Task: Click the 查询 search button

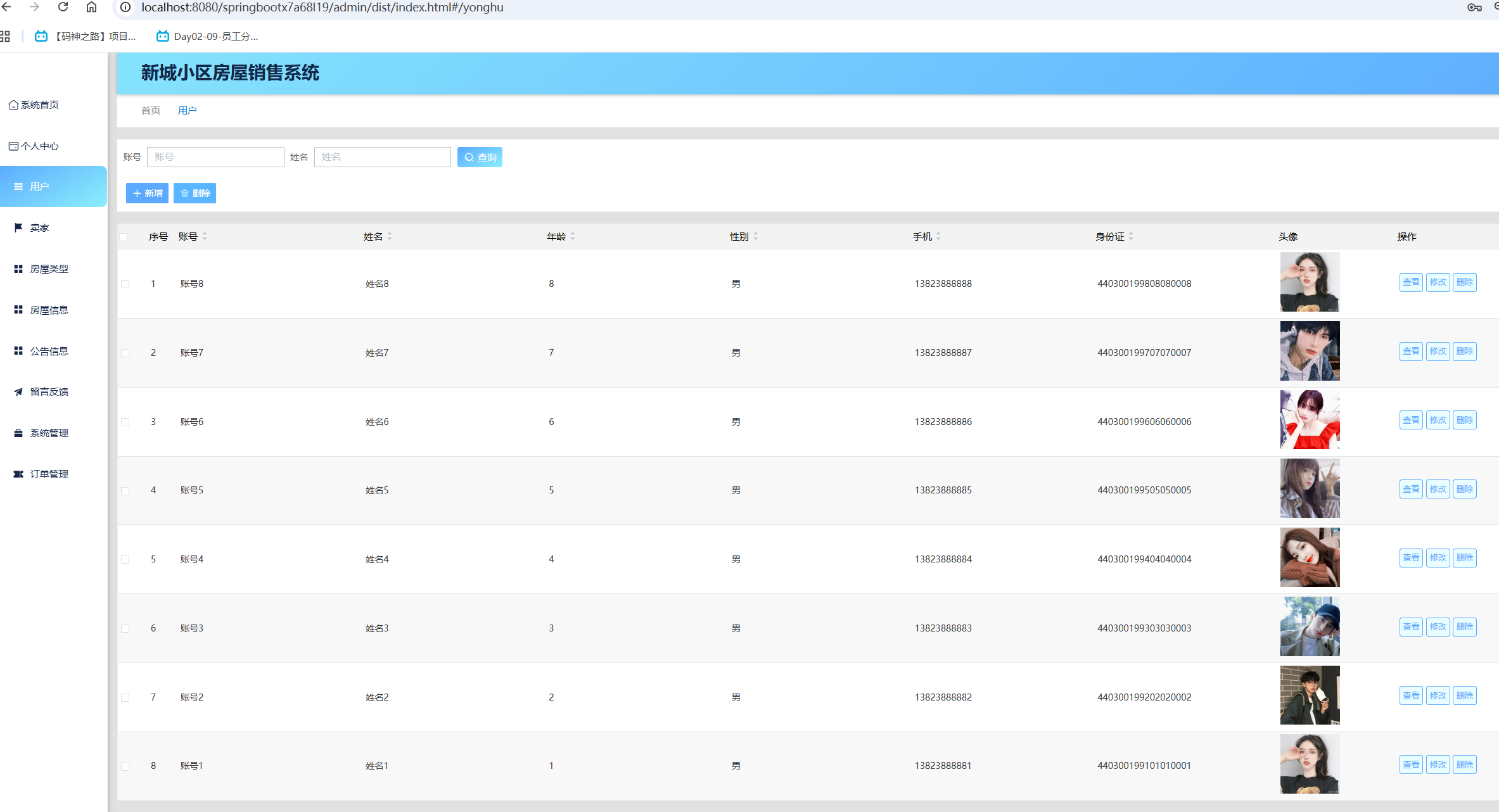Action: point(480,157)
